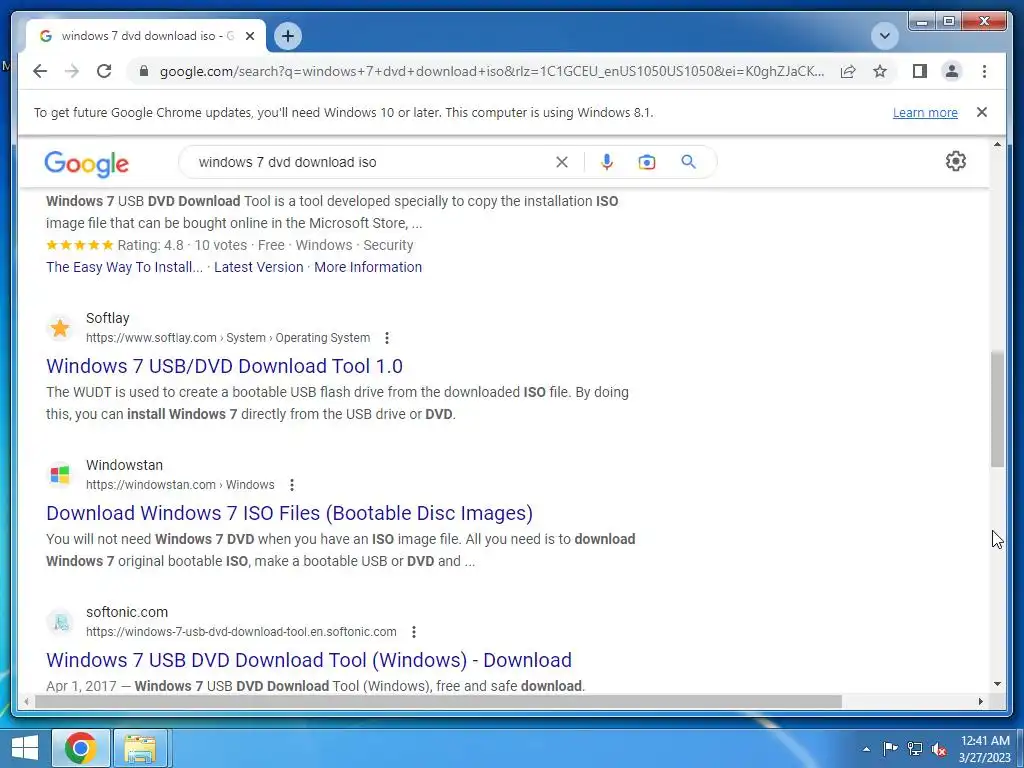Open The Easy Way To Install link
The image size is (1024, 768).
coord(124,267)
